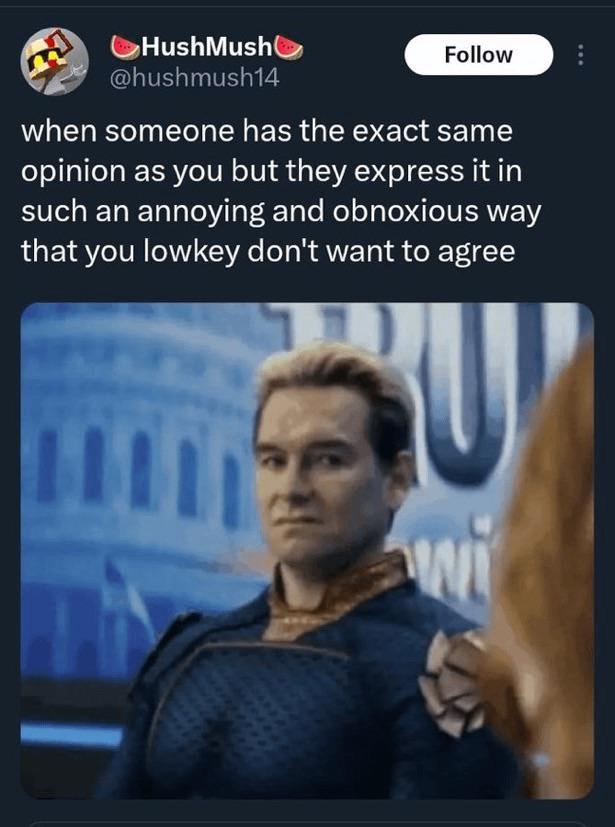Click the phrase "exact same" in the tweet
Viewport: 615px width, 827px height.
pyautogui.click(x=432, y=131)
